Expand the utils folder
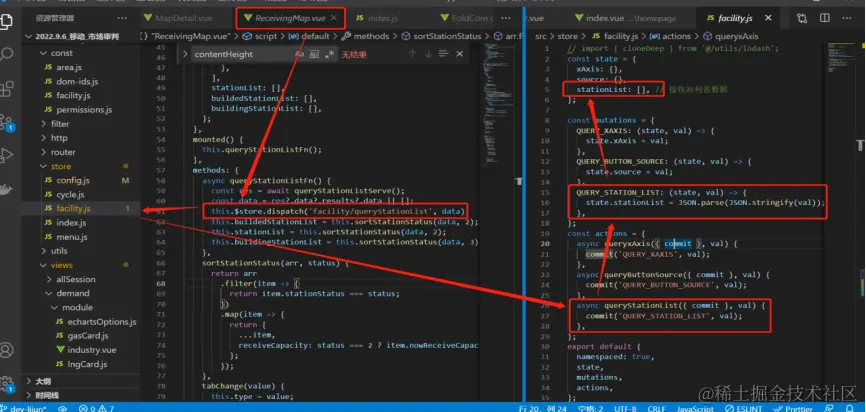Image resolution: width=866 pixels, height=412 pixels. point(59,251)
